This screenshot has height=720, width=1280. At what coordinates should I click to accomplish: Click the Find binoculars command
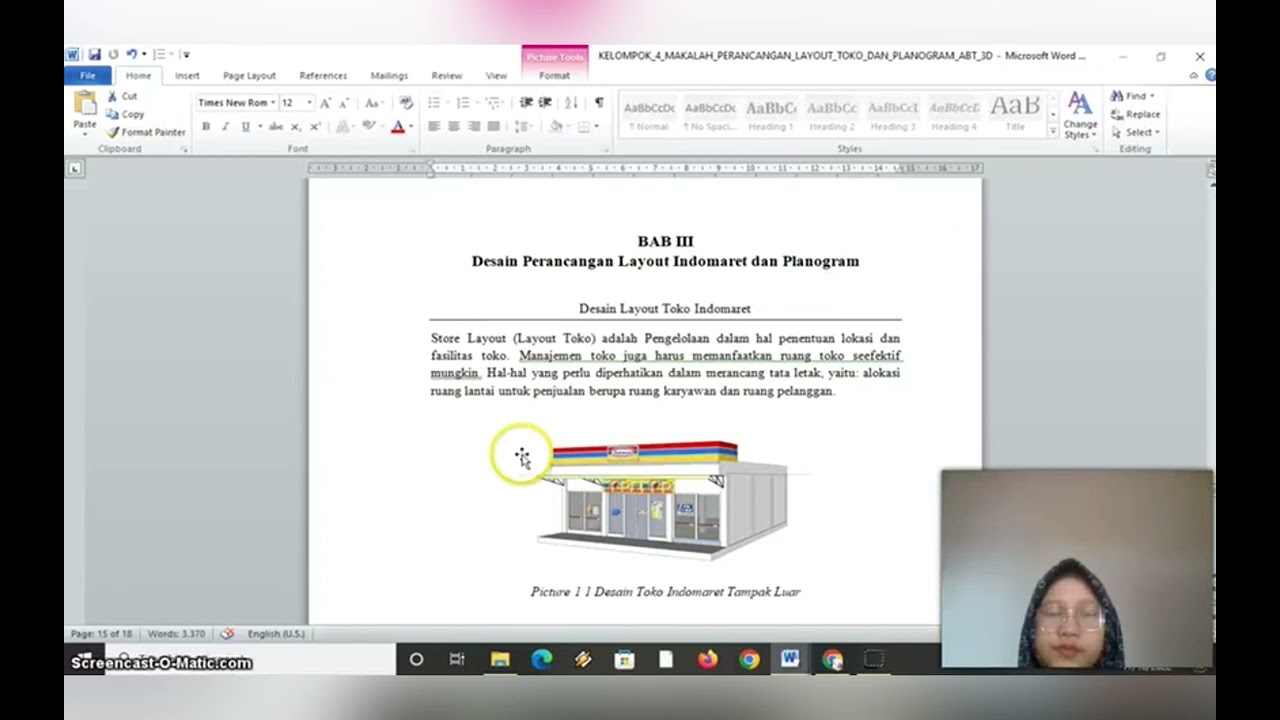pyautogui.click(x=1132, y=96)
